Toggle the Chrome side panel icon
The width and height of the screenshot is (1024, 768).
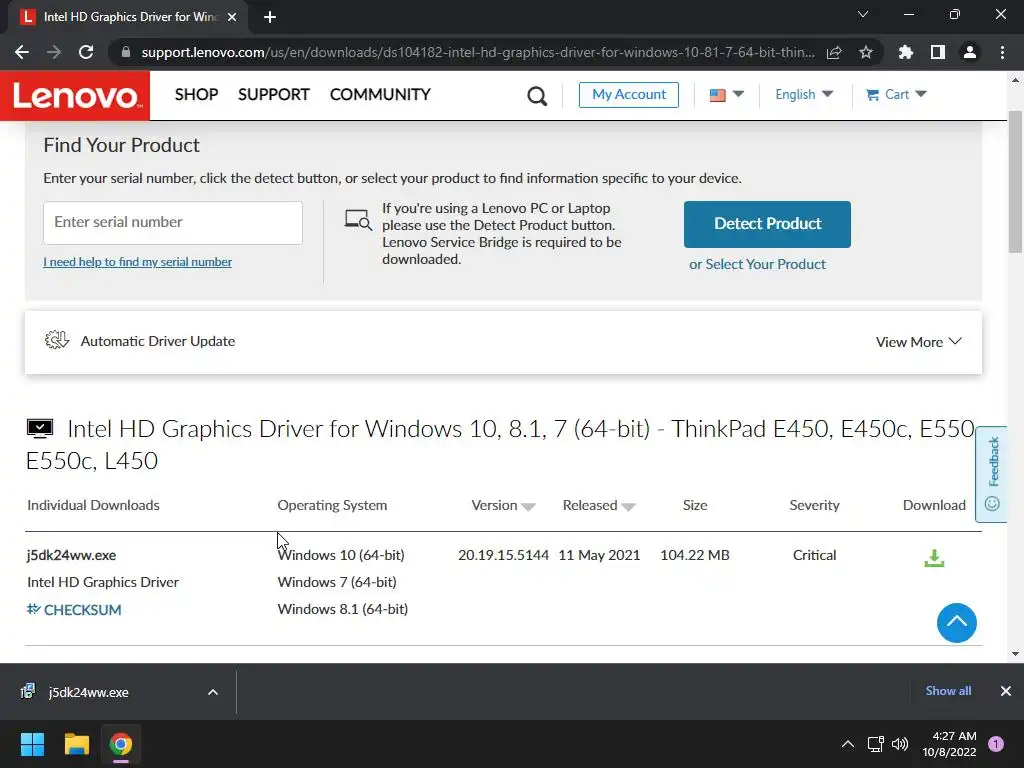pos(938,52)
